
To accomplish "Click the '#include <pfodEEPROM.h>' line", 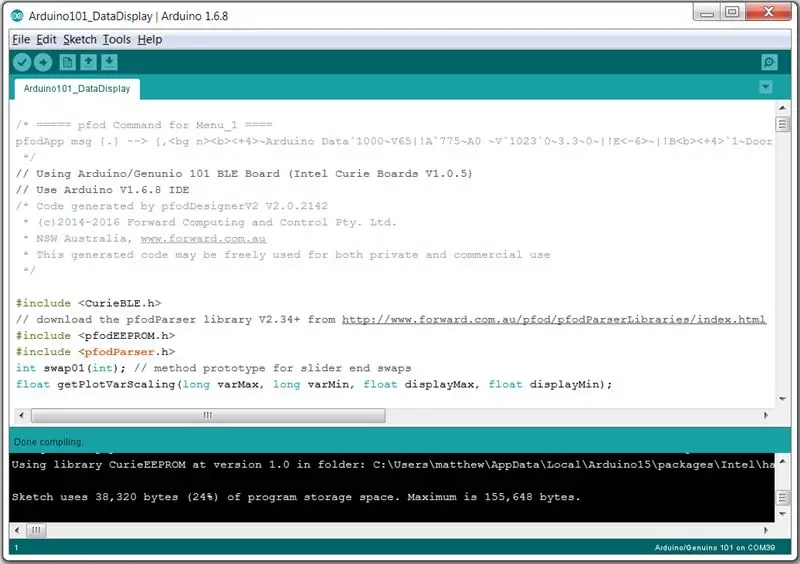I will [95, 335].
